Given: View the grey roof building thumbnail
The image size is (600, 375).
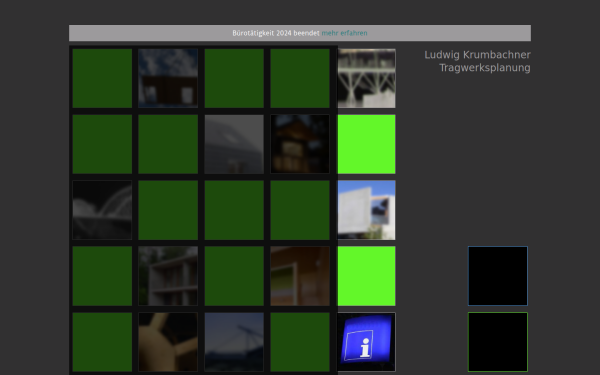Looking at the screenshot, I should click(x=234, y=144).
